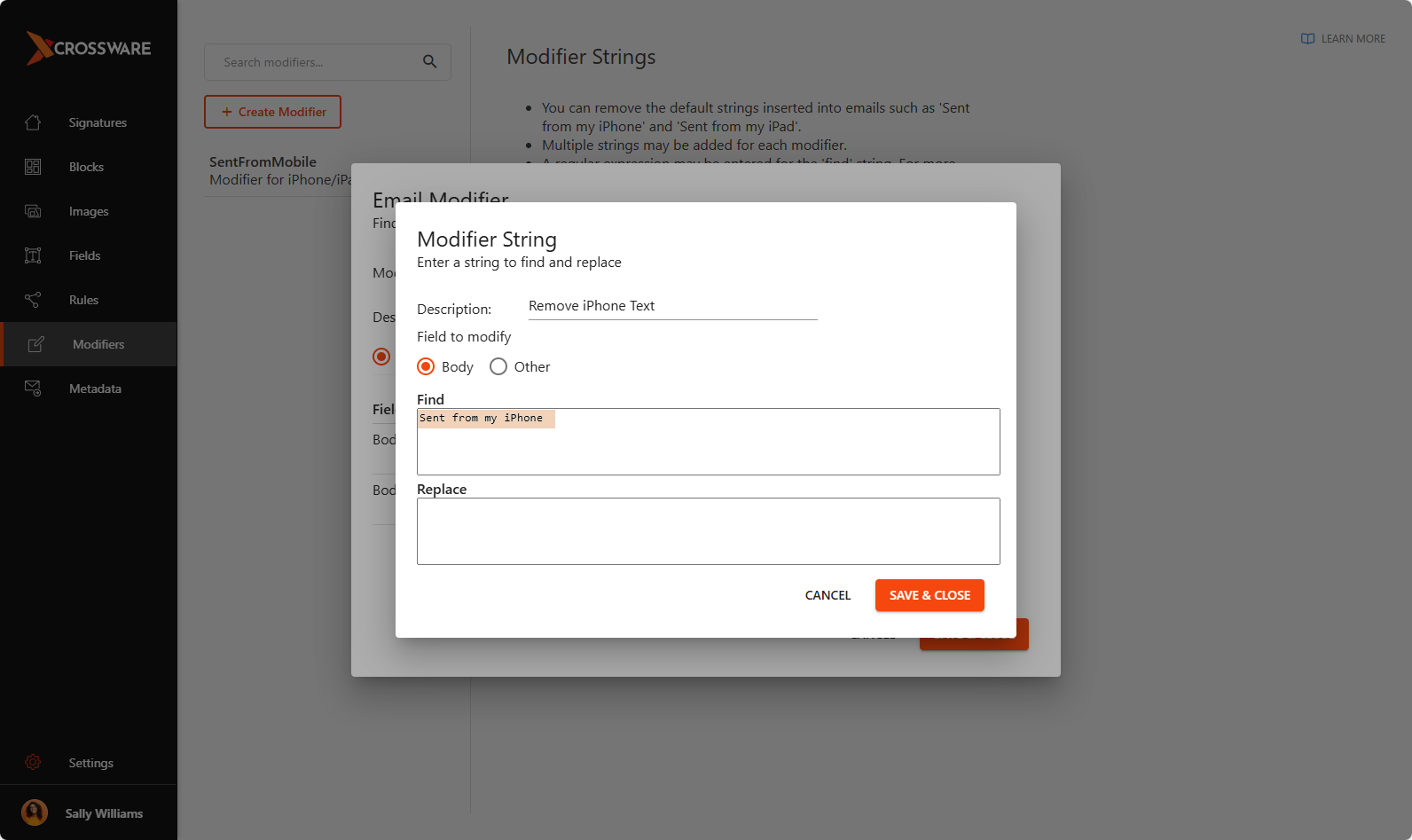The image size is (1412, 840).
Task: Click Sally Williams' profile avatar
Action: click(35, 813)
